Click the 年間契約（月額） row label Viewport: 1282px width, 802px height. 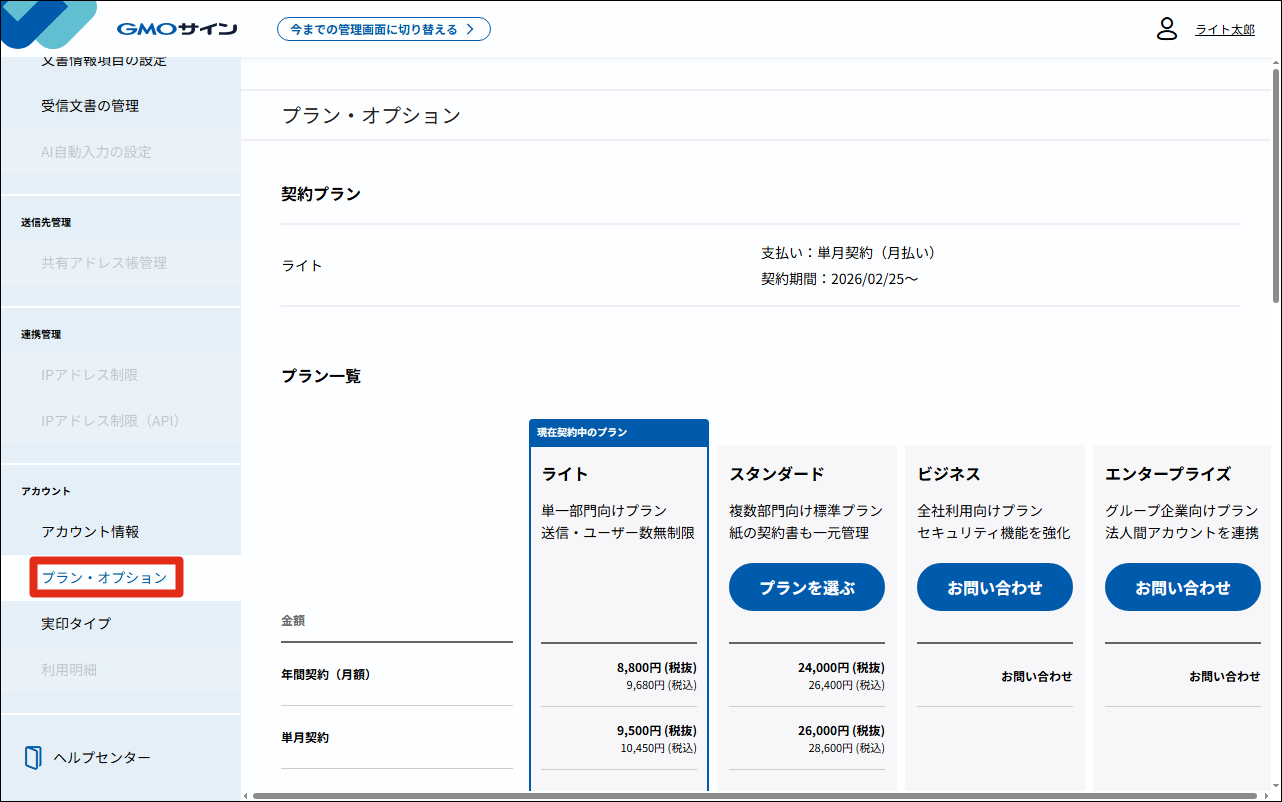point(326,675)
